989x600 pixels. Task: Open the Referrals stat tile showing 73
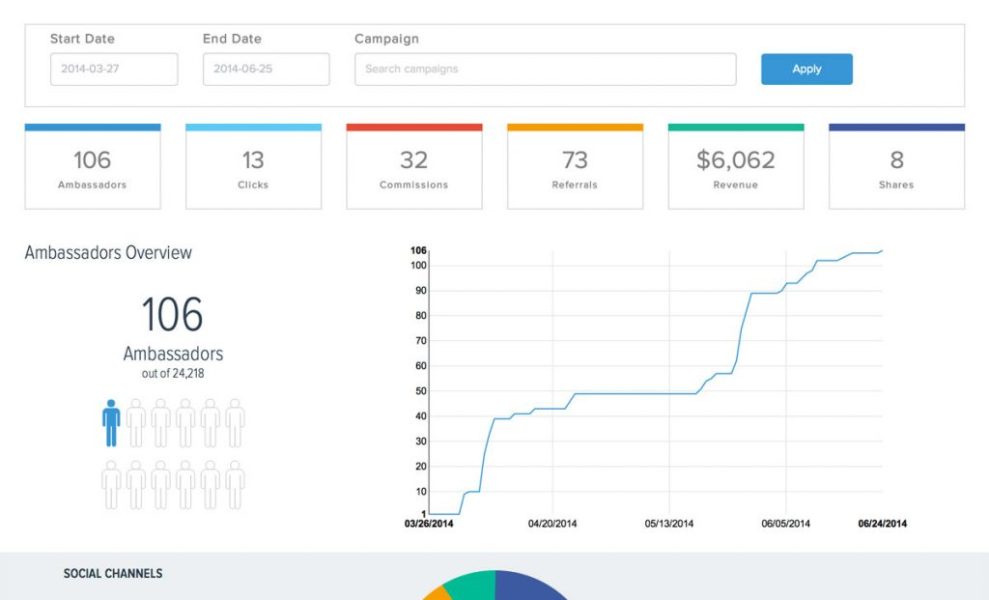point(575,165)
